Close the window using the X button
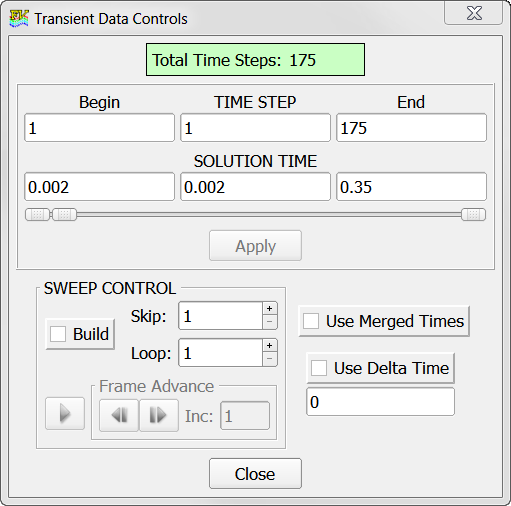511x506 pixels. click(x=474, y=13)
